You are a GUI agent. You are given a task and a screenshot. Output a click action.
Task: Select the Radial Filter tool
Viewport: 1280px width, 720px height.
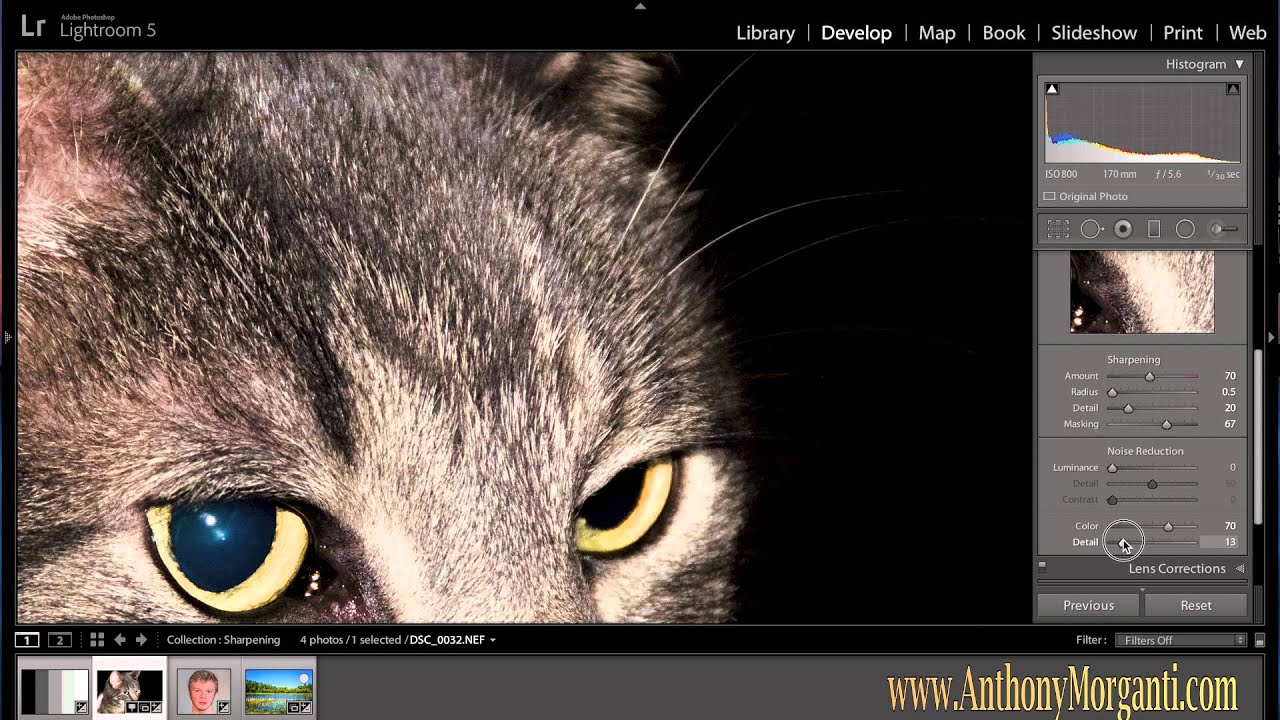pos(1185,229)
